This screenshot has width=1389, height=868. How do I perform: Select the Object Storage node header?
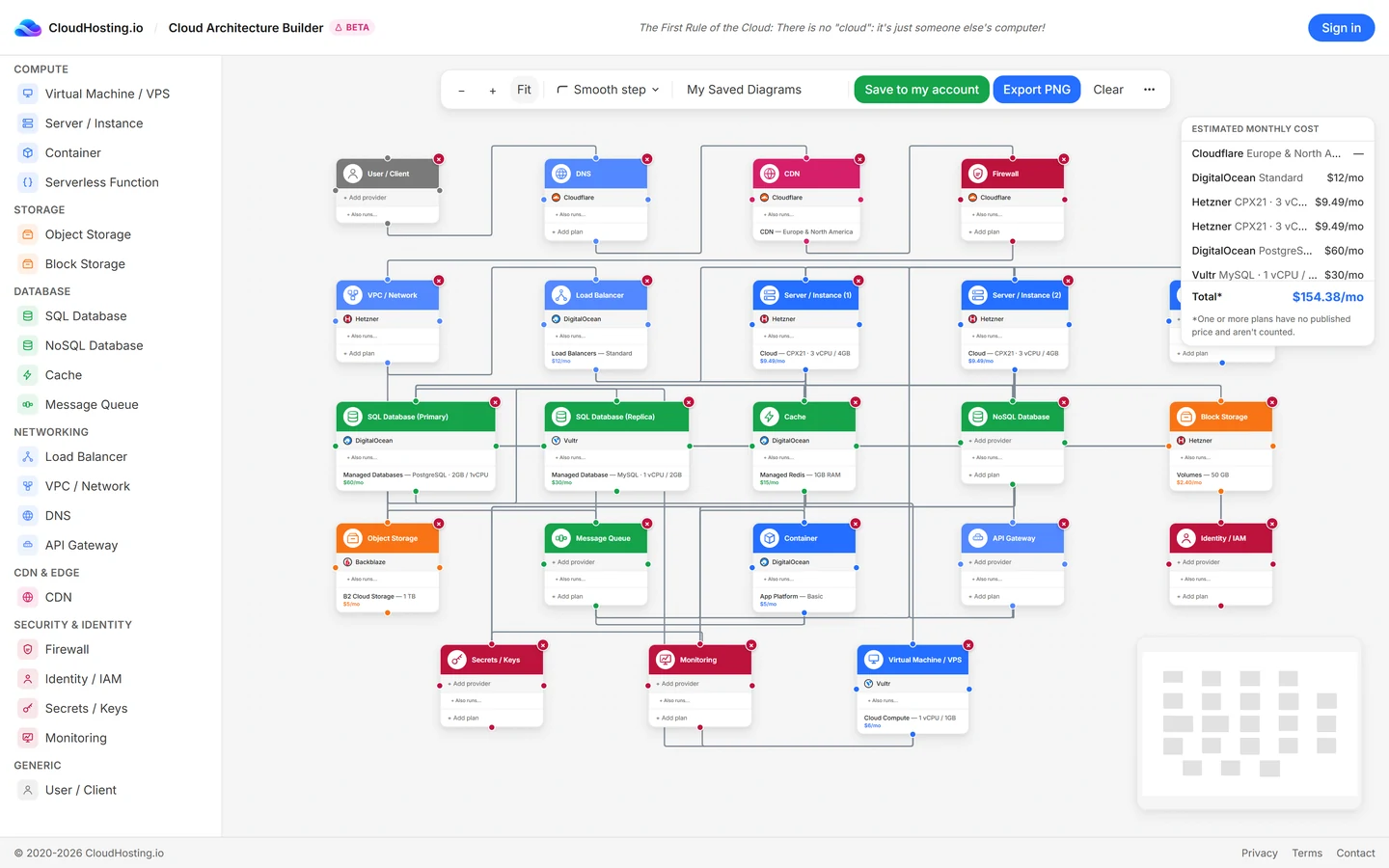[x=388, y=538]
